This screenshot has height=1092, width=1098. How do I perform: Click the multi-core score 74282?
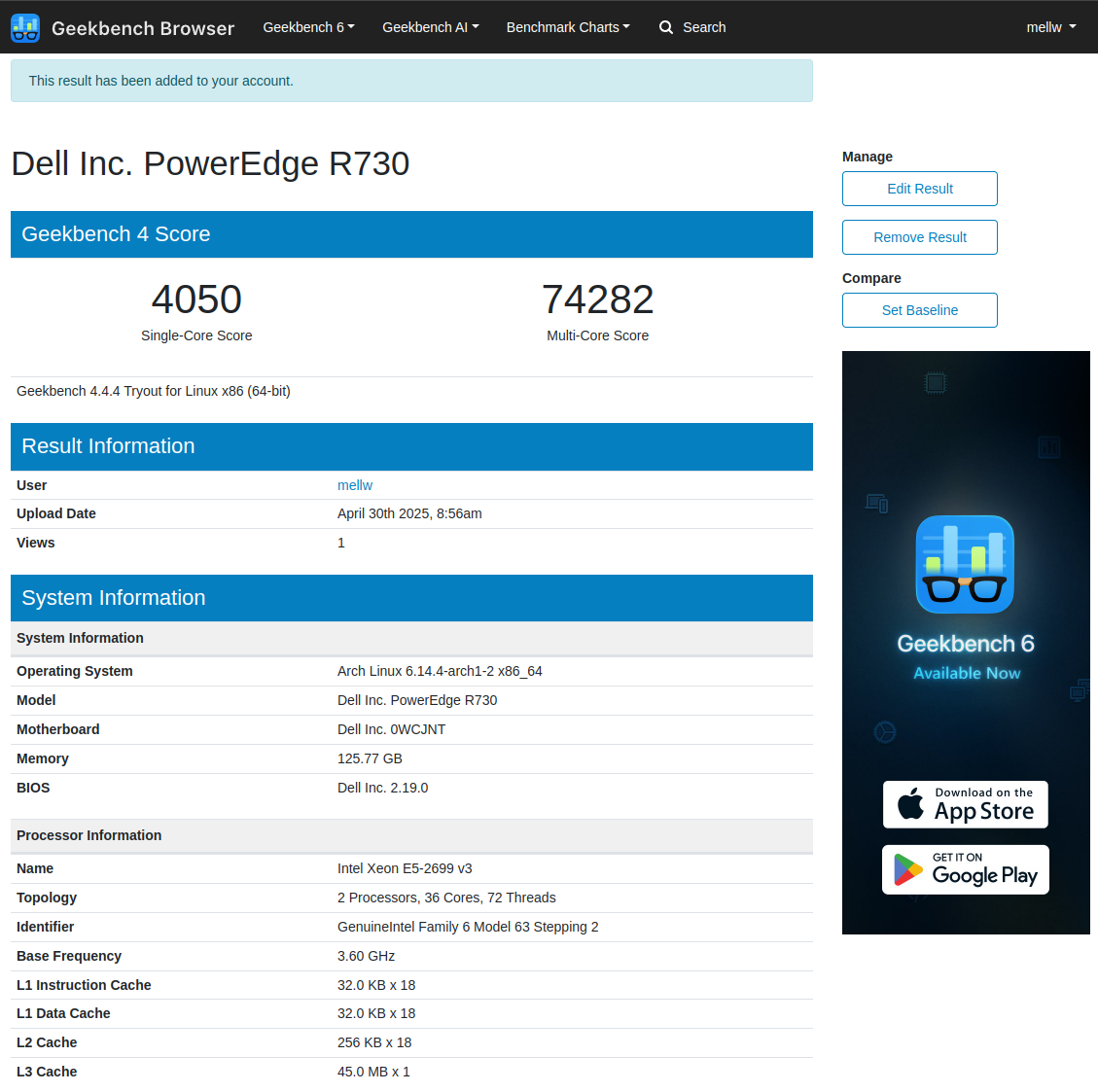[597, 299]
